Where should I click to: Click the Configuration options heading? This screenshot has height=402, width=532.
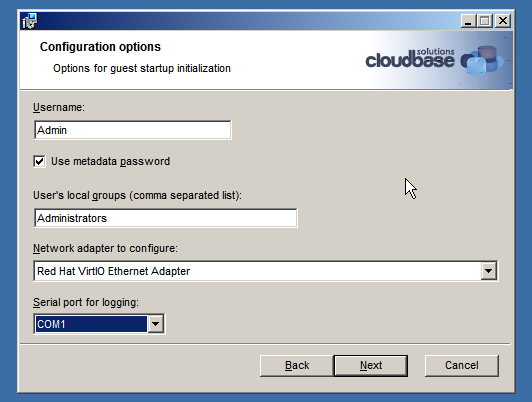tap(100, 47)
